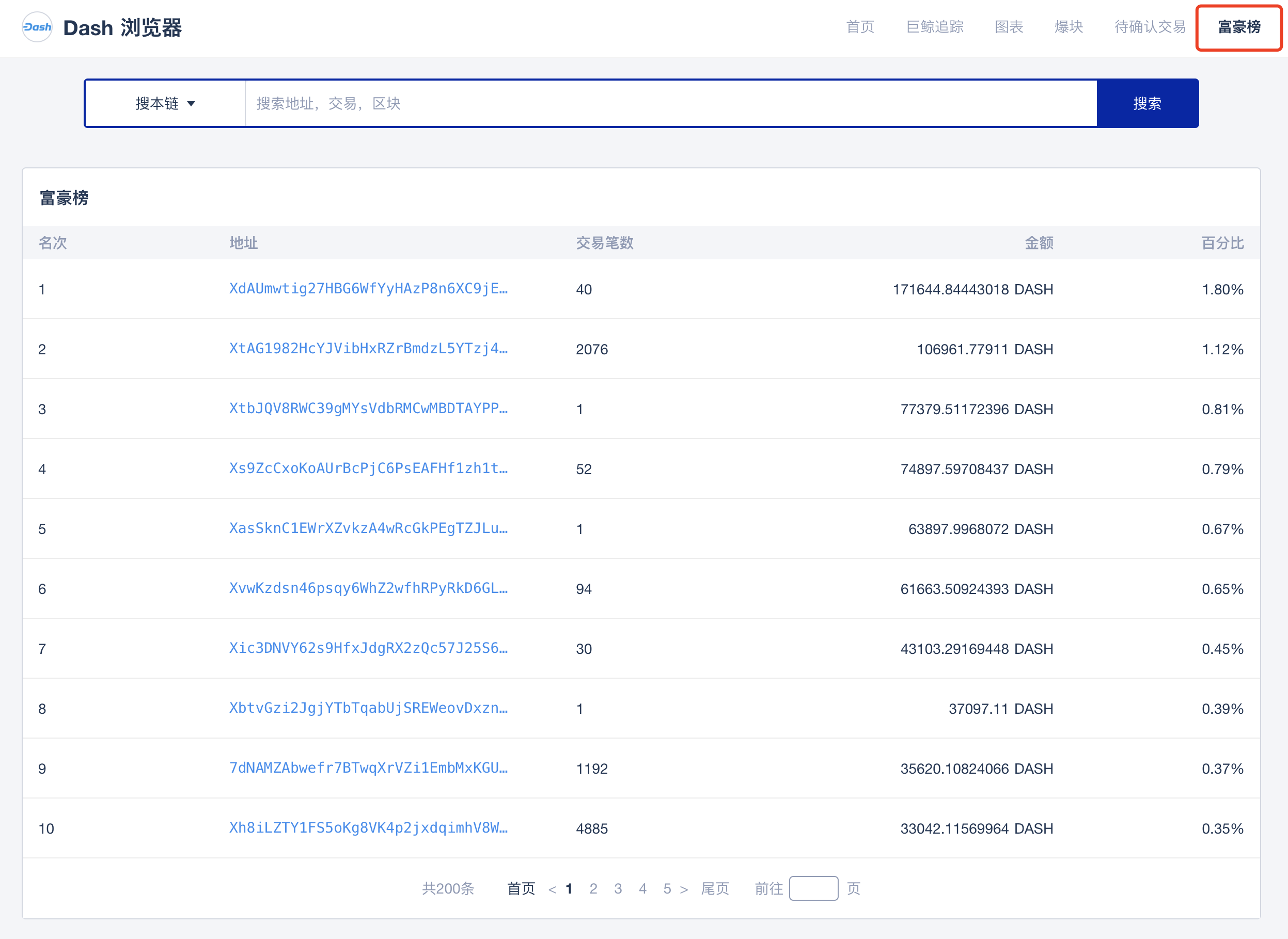
Task: Open the 图表 nav item
Action: pos(1008,27)
